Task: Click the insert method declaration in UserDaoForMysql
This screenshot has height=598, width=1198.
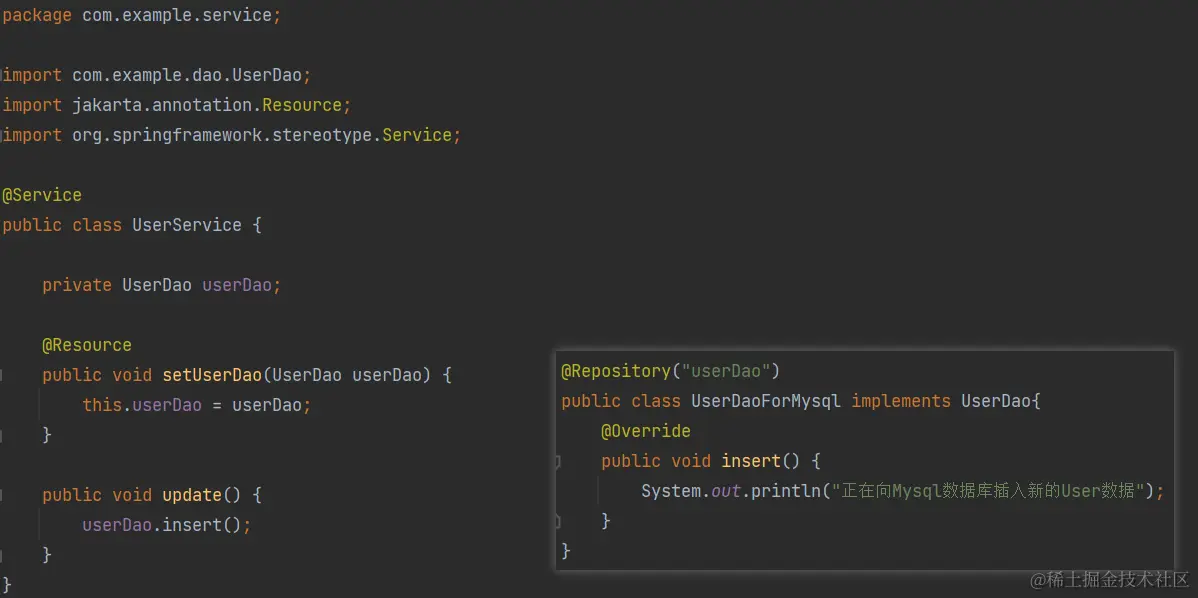Action: (x=751, y=461)
